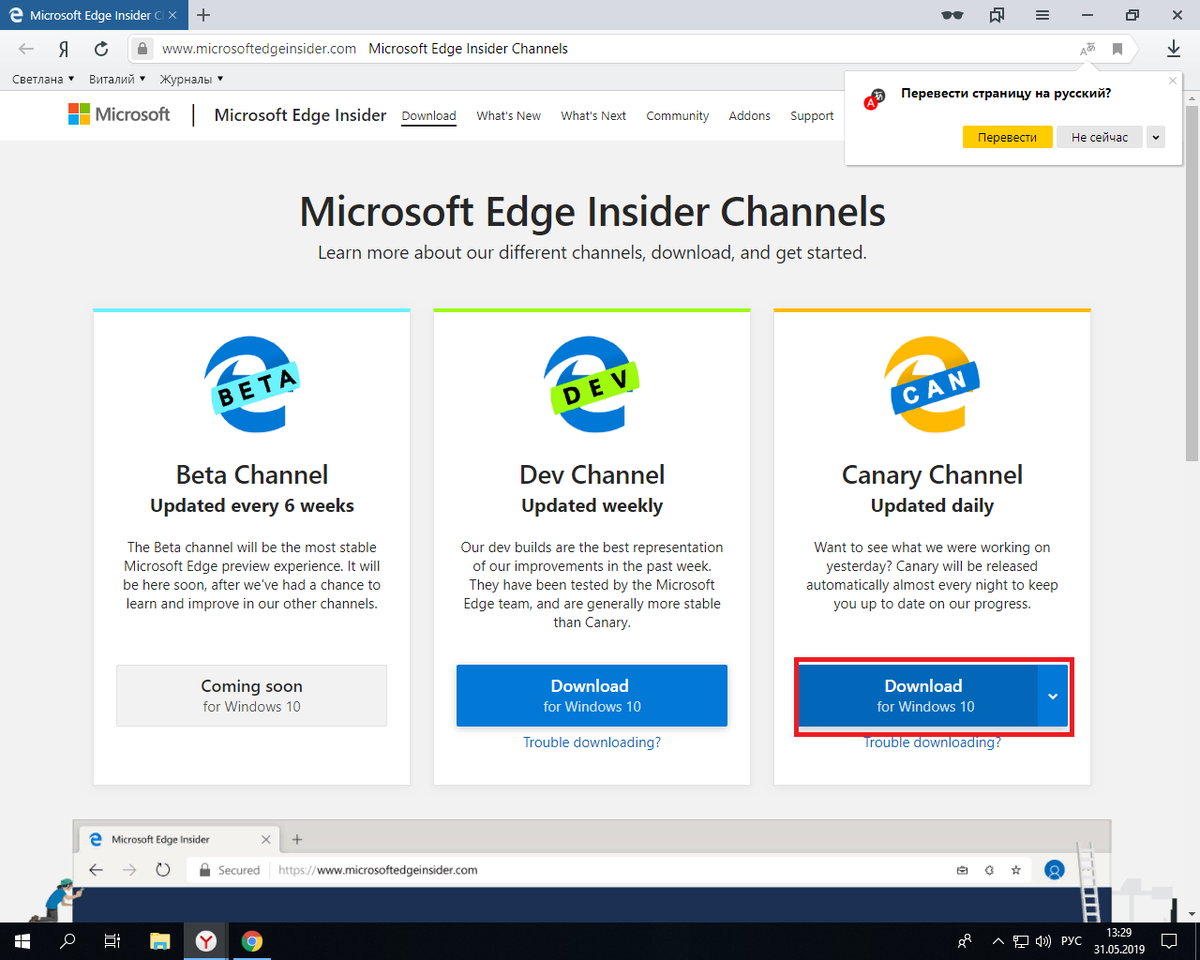Open the What's New nav item
This screenshot has height=960, width=1200.
click(x=508, y=116)
